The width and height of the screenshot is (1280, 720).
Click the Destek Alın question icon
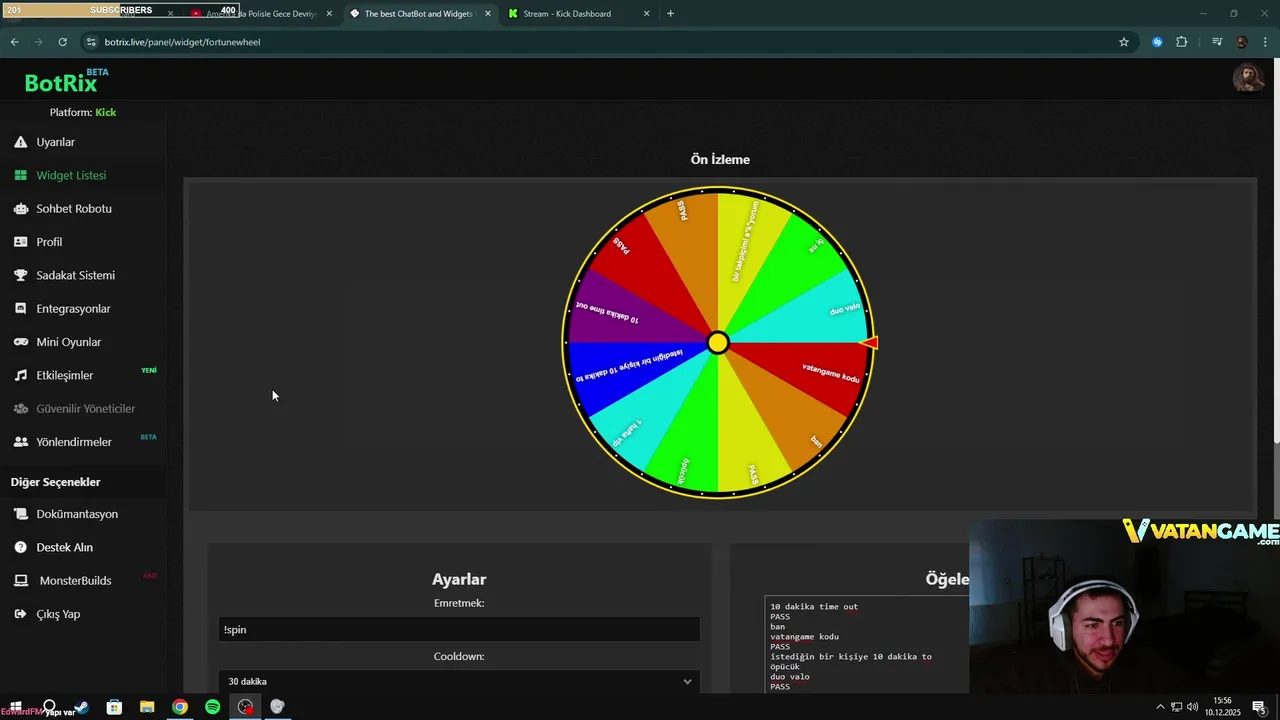(20, 547)
